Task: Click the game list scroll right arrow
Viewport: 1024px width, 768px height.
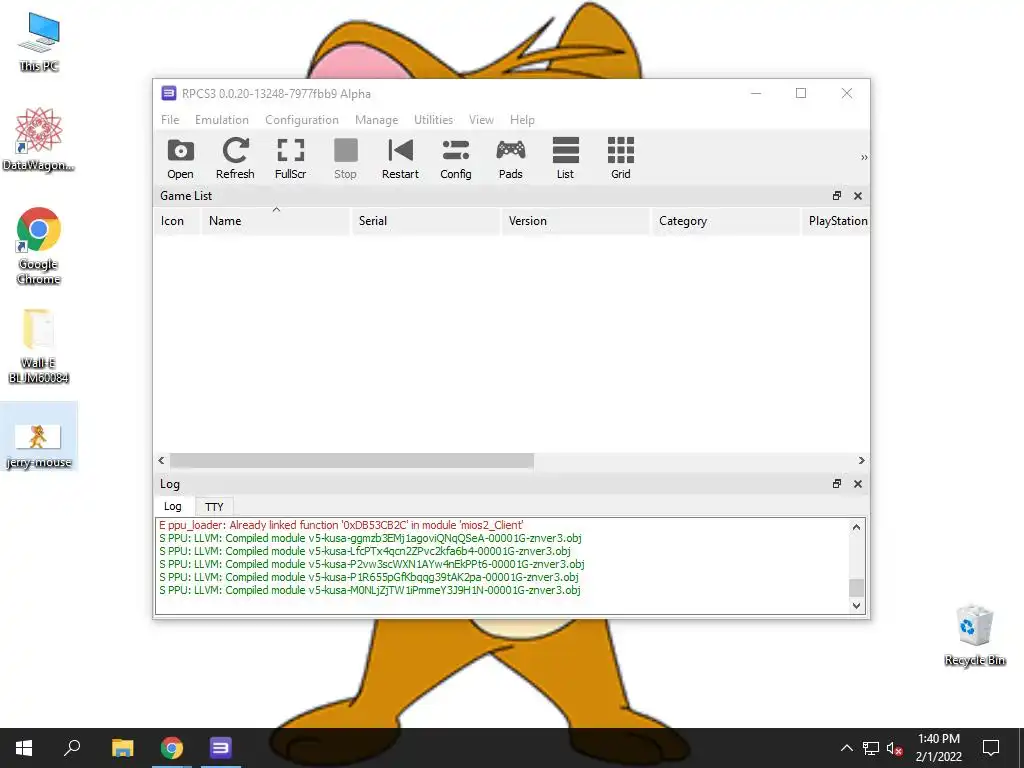Action: pyautogui.click(x=861, y=460)
